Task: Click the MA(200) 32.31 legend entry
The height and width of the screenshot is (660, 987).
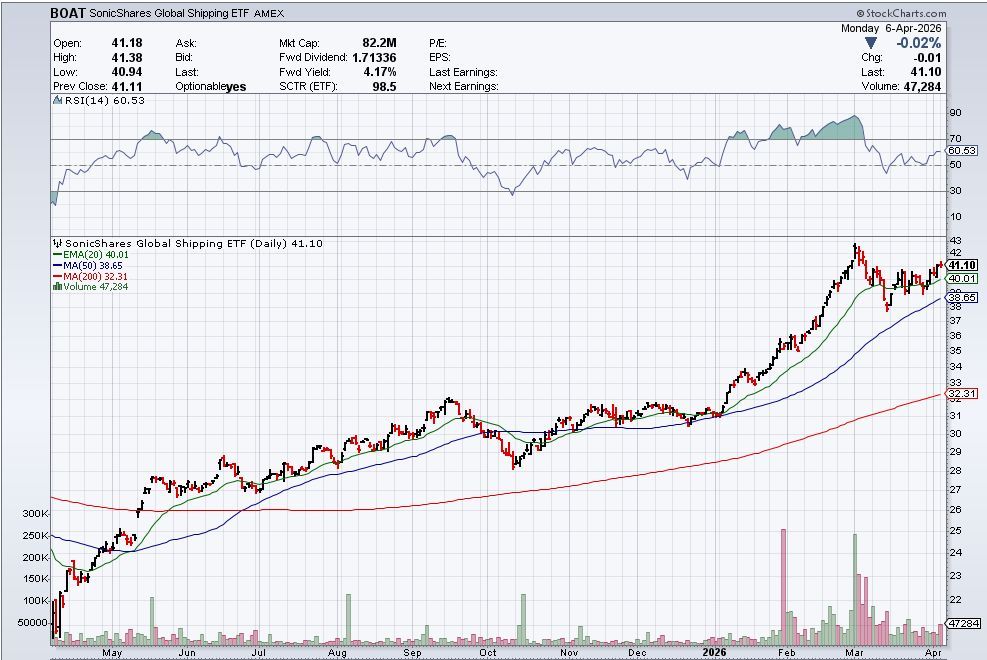Action: (91, 277)
